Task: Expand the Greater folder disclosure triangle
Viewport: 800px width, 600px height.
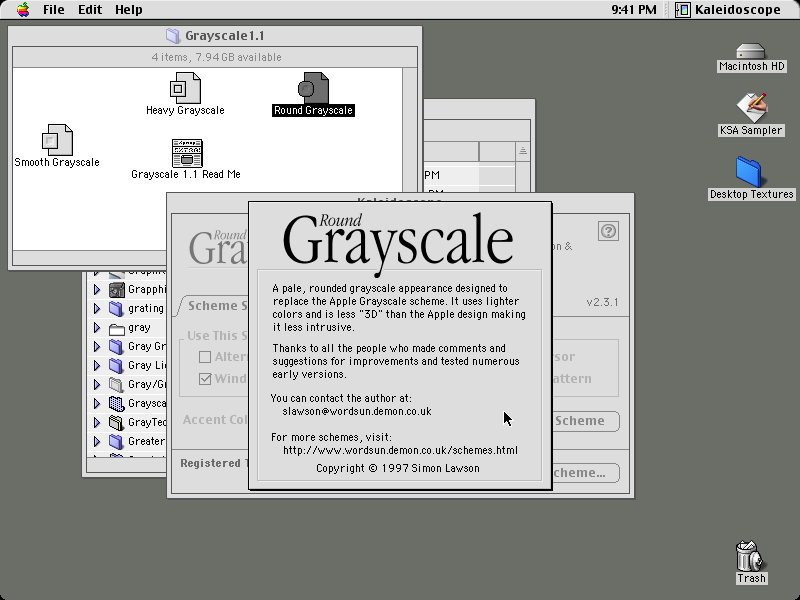Action: [97, 441]
